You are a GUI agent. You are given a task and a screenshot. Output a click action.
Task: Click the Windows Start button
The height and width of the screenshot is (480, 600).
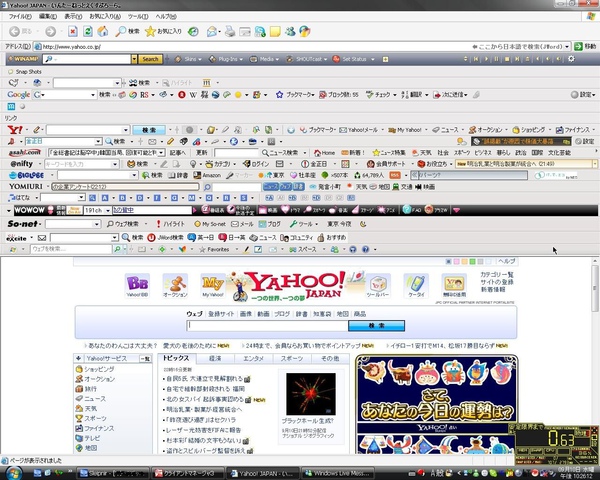pos(13,473)
